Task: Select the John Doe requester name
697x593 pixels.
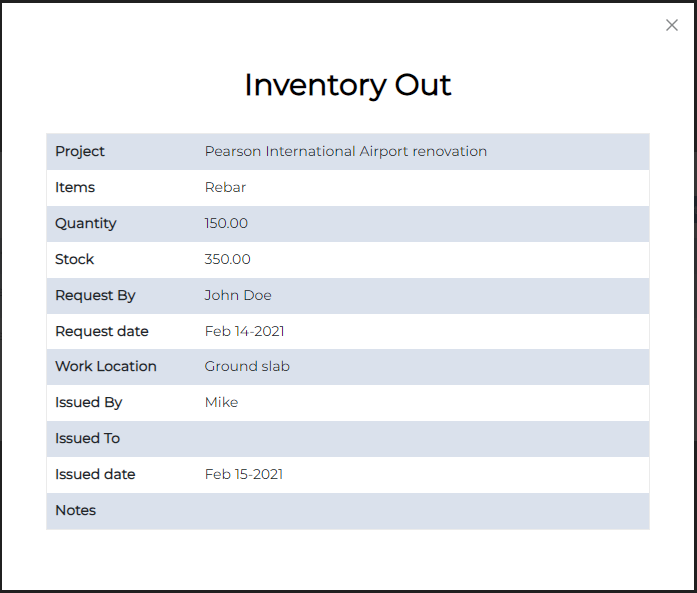Action: tap(238, 295)
